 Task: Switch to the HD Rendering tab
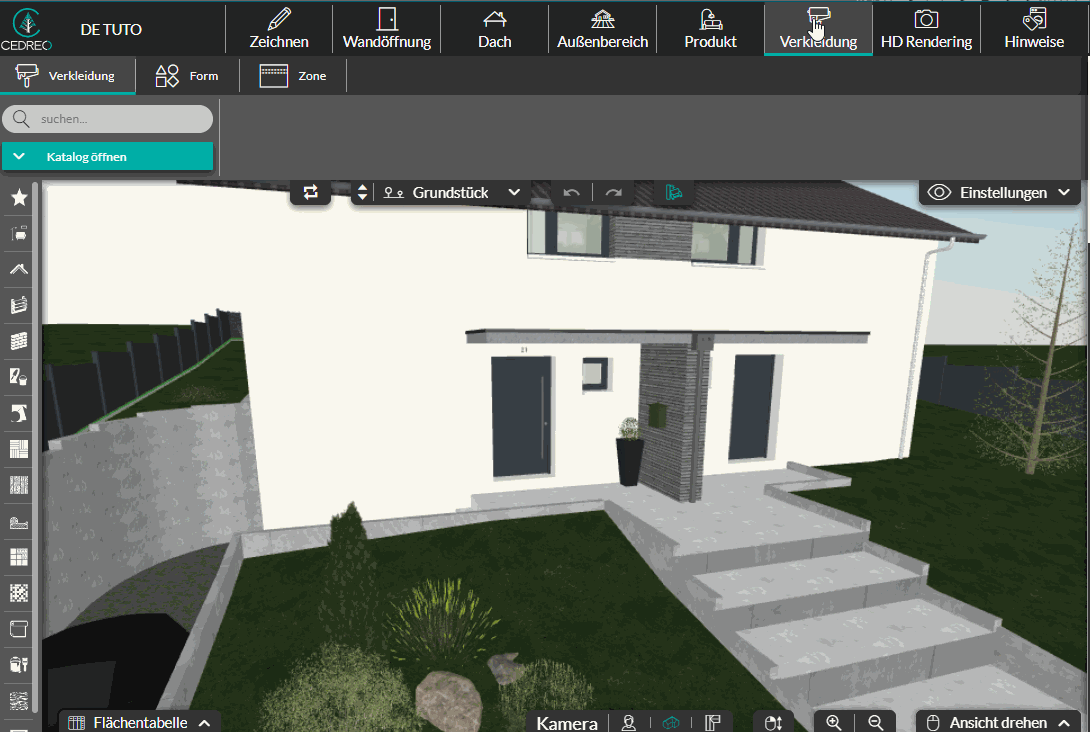926,29
